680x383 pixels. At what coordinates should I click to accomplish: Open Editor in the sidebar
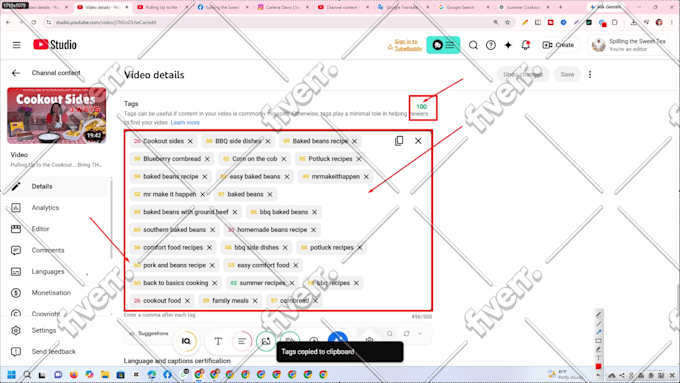[56, 229]
